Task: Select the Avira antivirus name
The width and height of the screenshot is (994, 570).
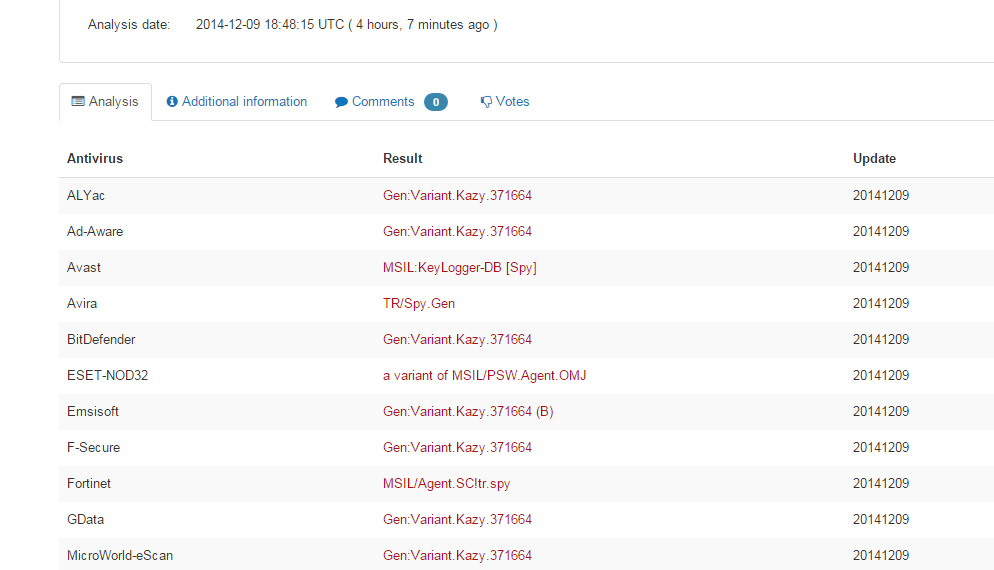Action: tap(82, 304)
